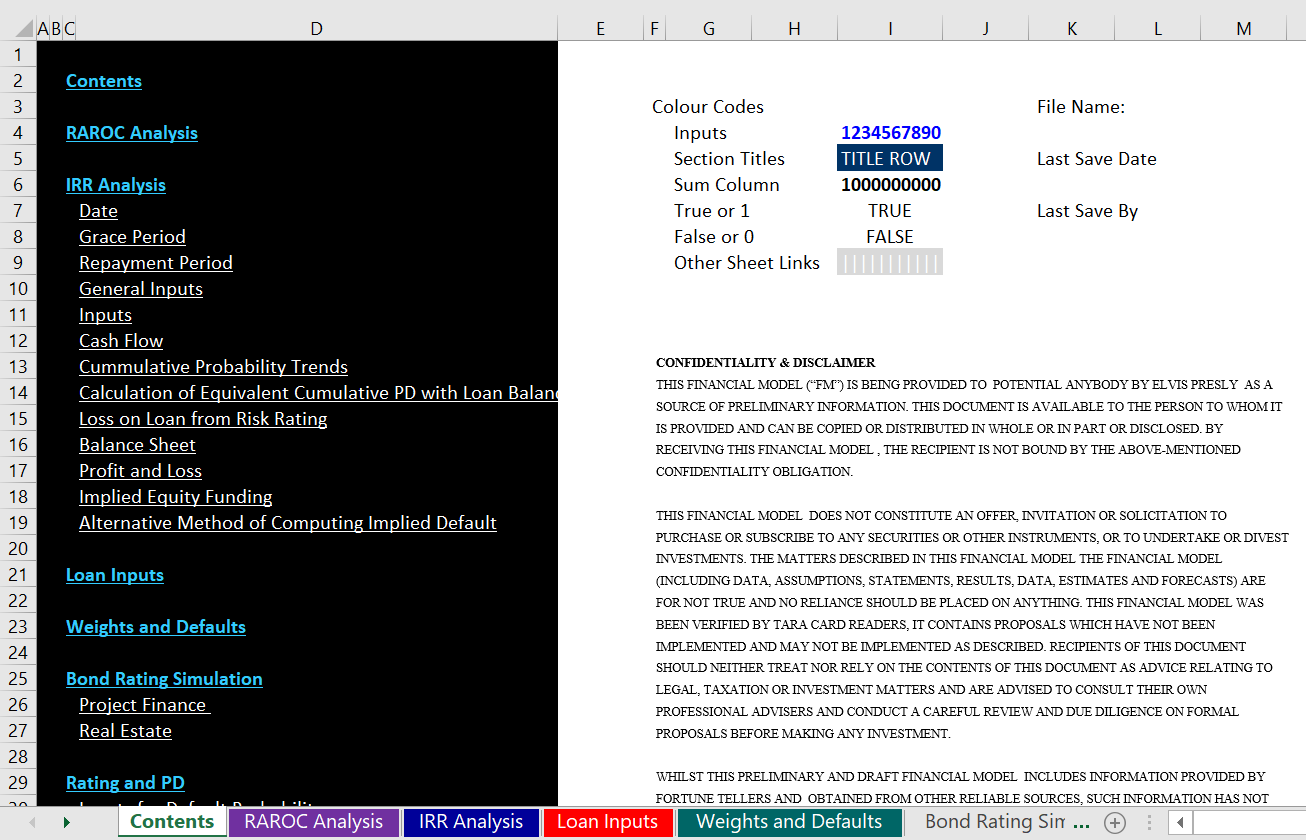Open the Cash Flow link
Screen dimensions: 1306x840
click(x=121, y=341)
